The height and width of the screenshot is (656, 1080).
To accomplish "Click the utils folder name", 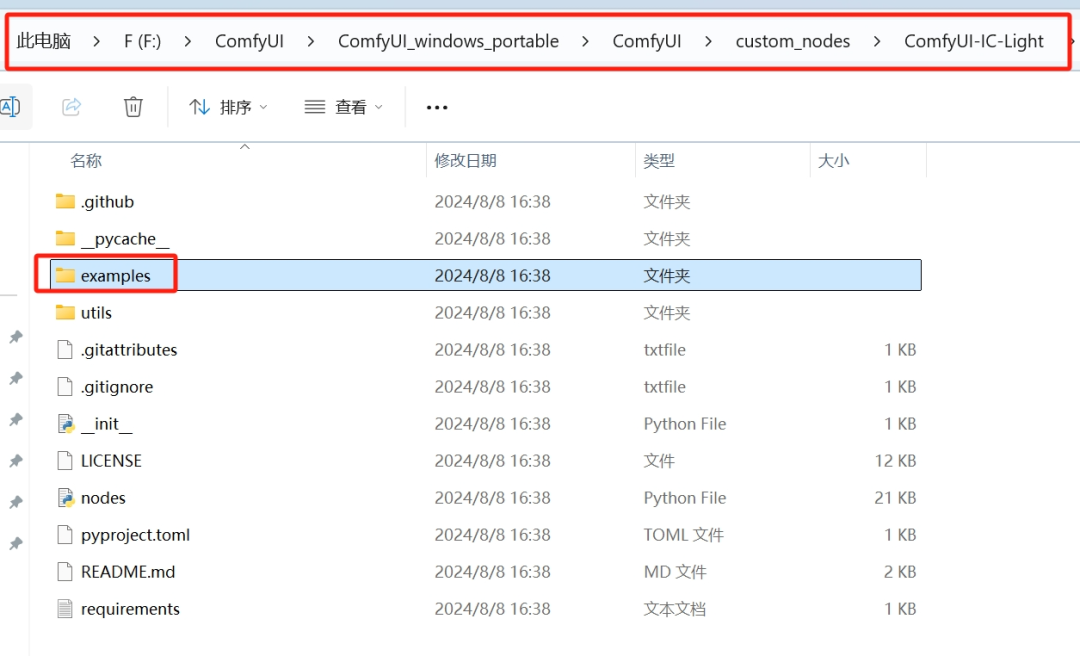I will pos(96,313).
